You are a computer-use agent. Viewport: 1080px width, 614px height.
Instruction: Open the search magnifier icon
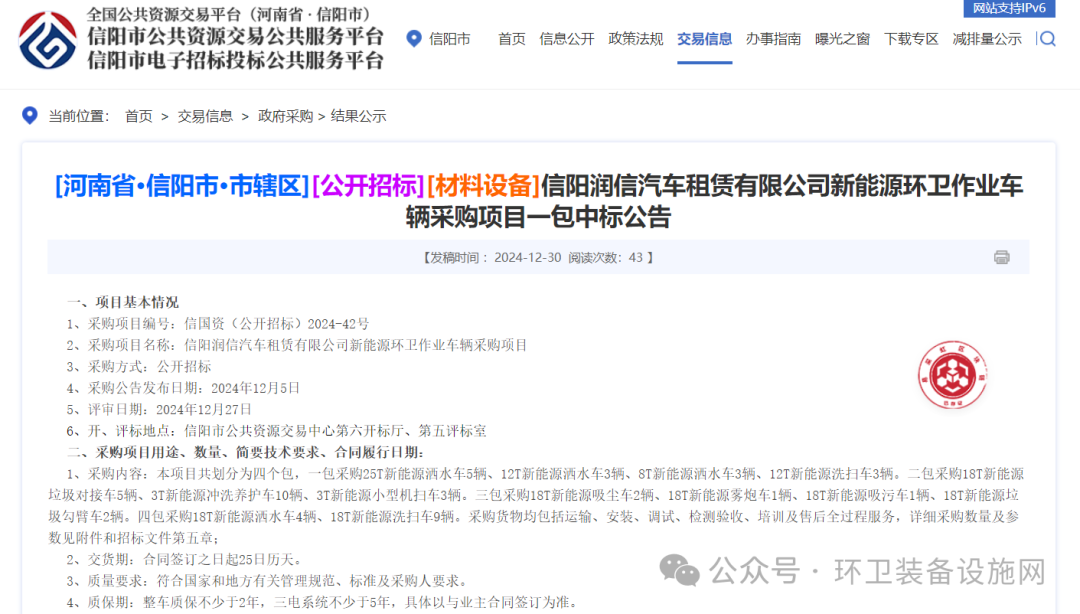click(x=1048, y=39)
